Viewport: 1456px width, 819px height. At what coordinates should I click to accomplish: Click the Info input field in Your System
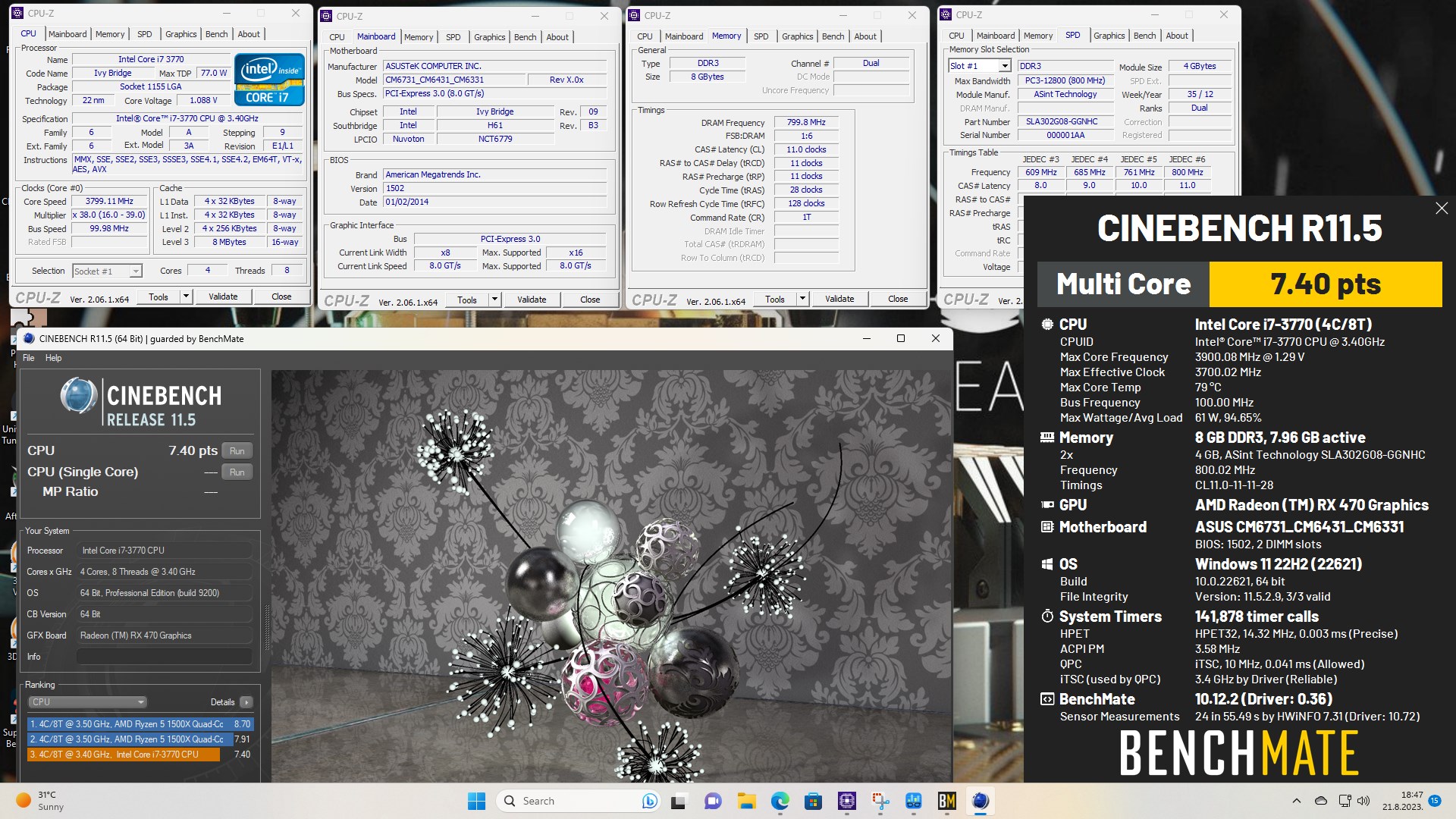pyautogui.click(x=164, y=657)
